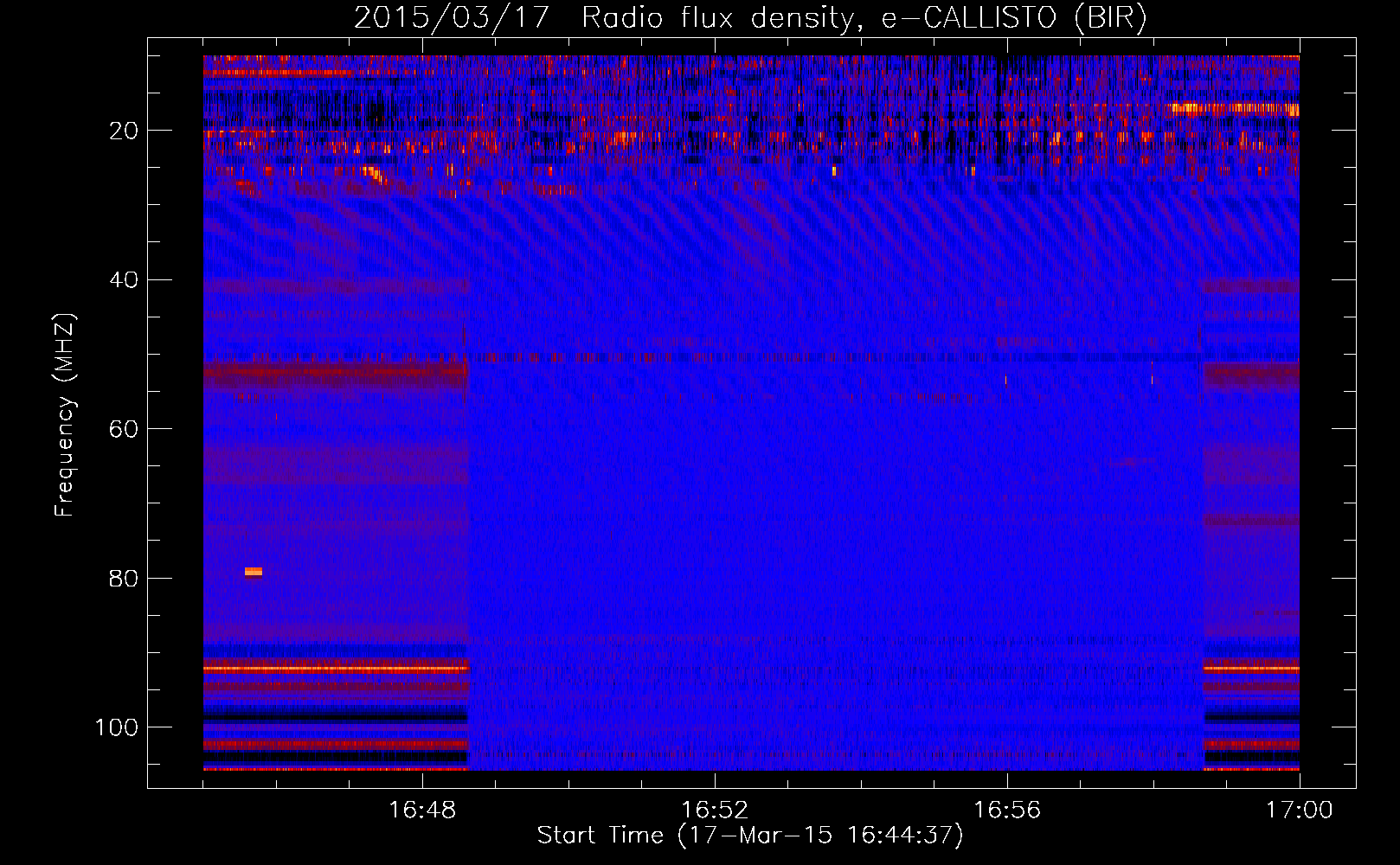Screen dimensions: 1400x865
Task: Click the plot title text e-CALLISTO (BIR)
Action: tap(1013, 18)
